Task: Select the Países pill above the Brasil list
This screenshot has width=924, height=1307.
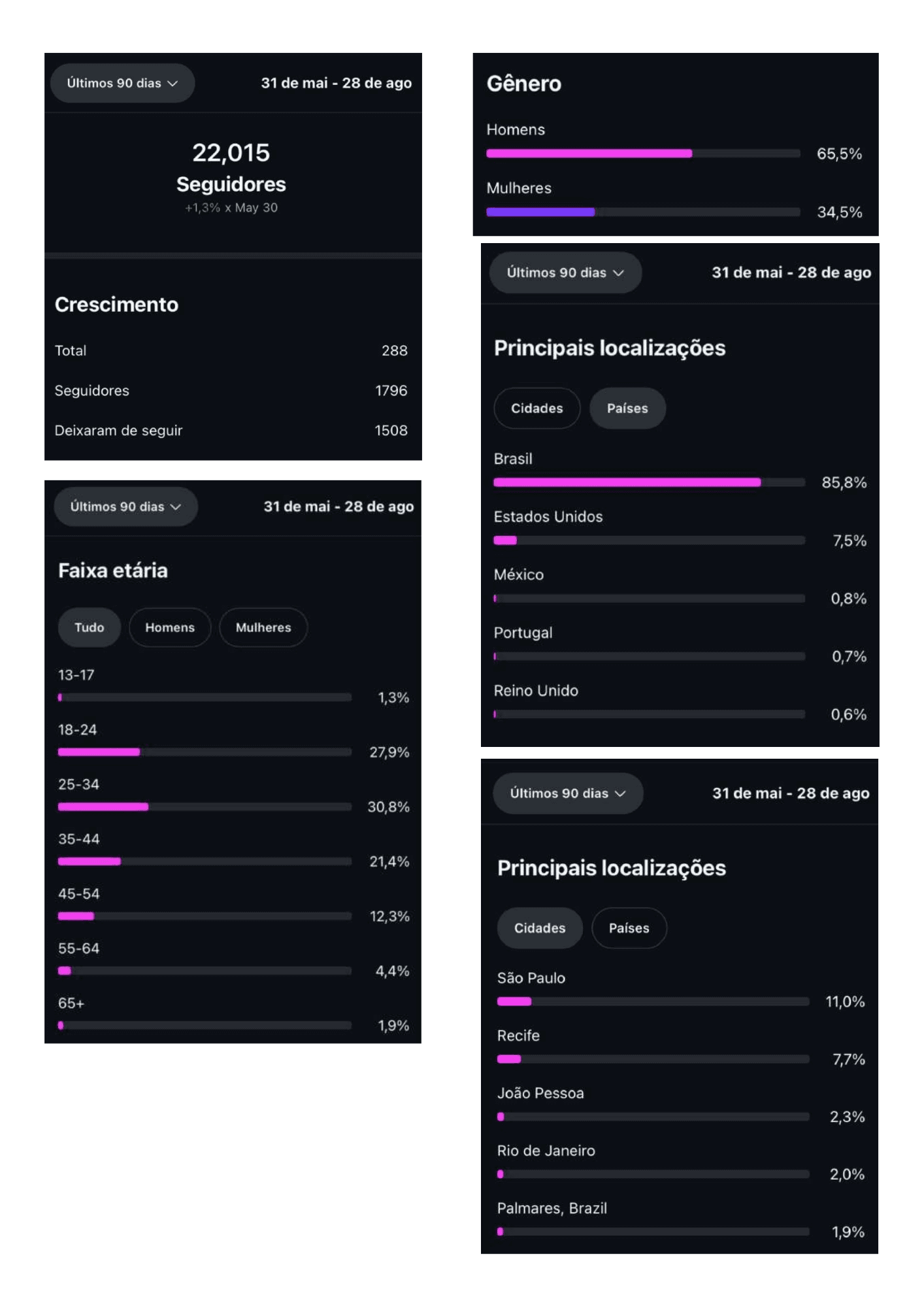Action: point(627,408)
